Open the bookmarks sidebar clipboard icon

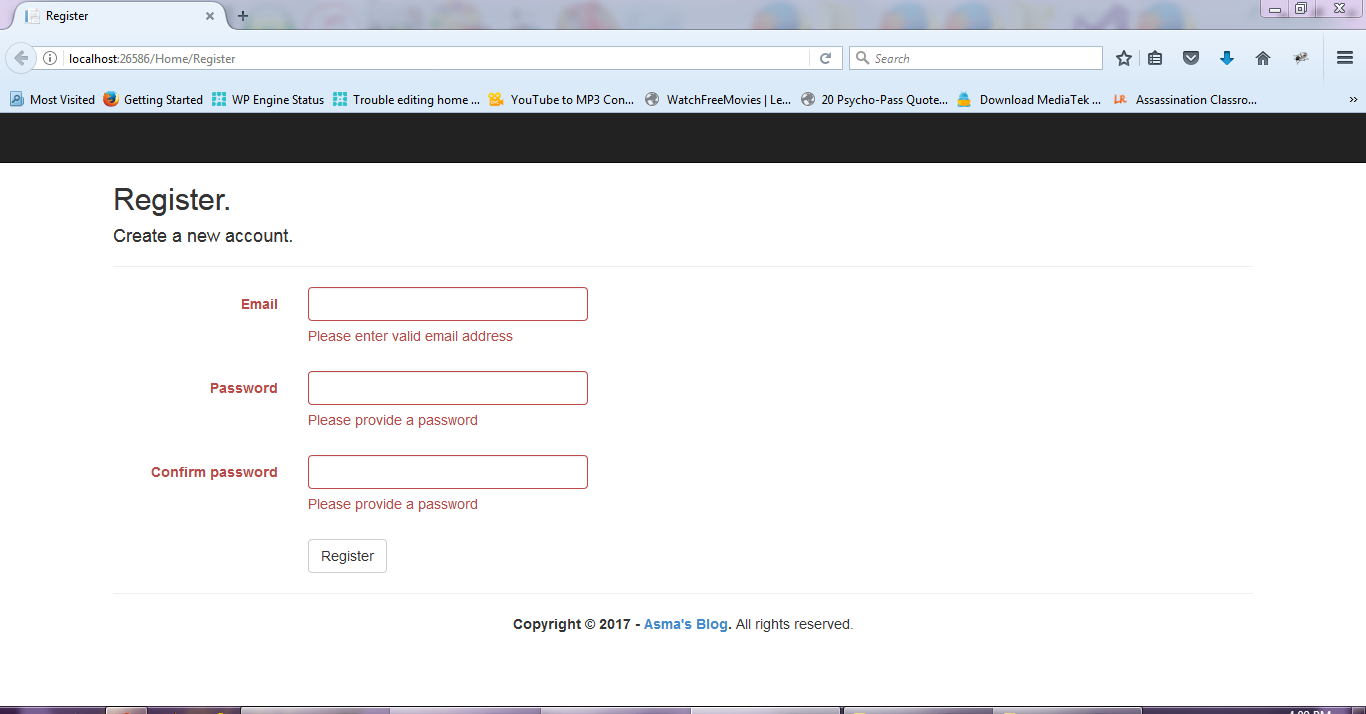1155,57
